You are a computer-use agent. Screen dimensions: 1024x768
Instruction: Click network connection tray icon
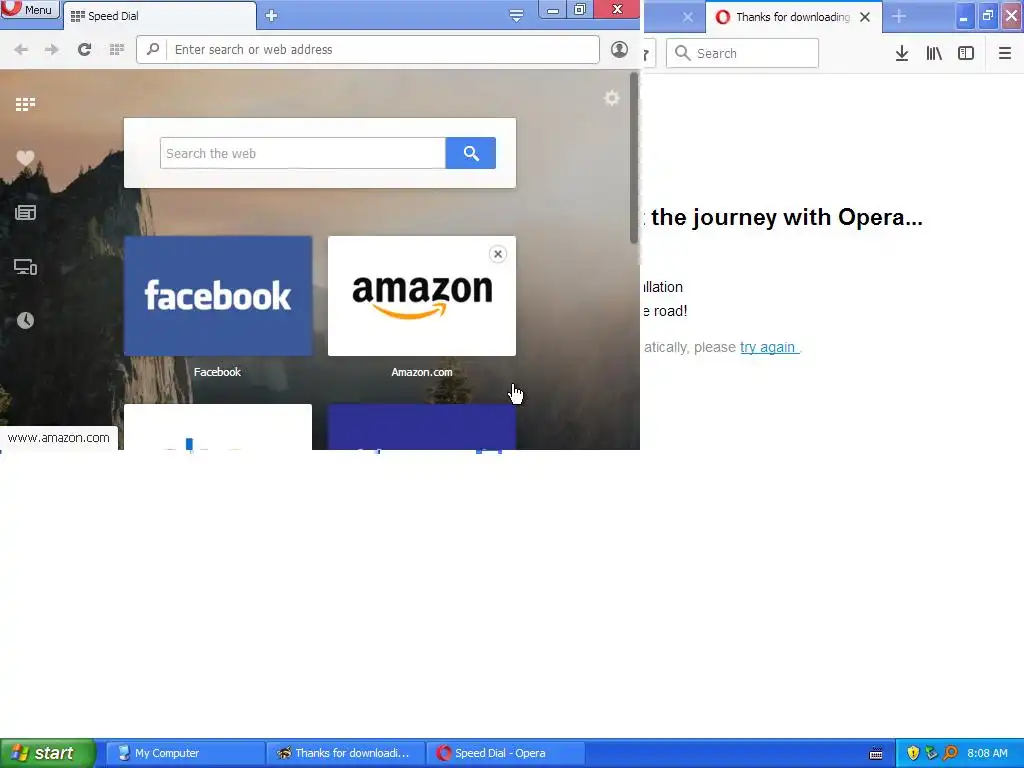coord(931,753)
